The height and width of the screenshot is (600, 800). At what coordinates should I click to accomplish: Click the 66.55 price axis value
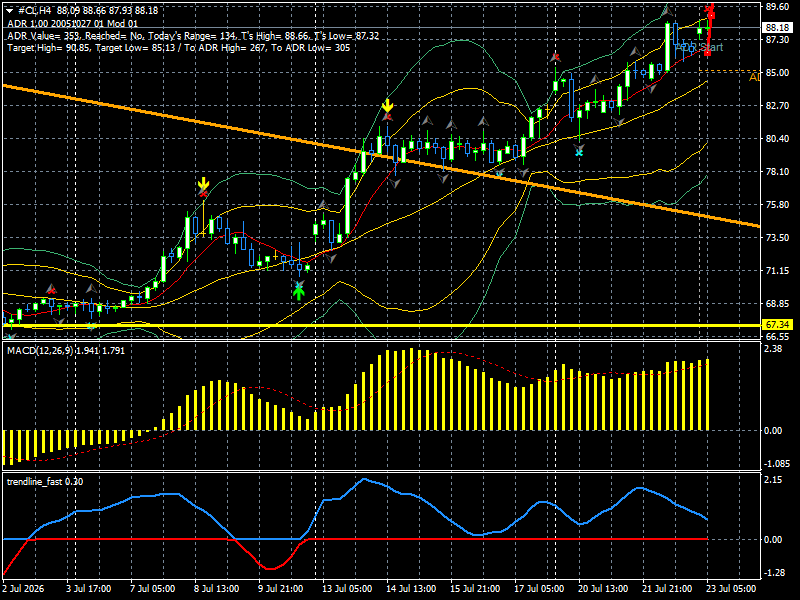(777, 337)
